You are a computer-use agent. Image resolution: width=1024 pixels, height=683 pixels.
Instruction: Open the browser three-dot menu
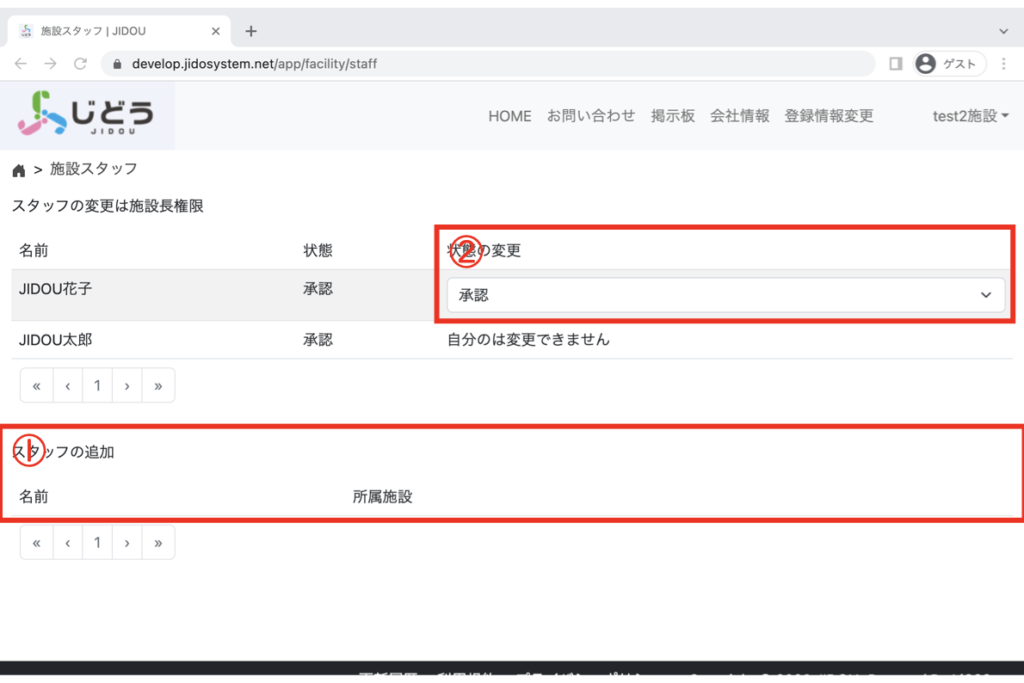click(1002, 63)
